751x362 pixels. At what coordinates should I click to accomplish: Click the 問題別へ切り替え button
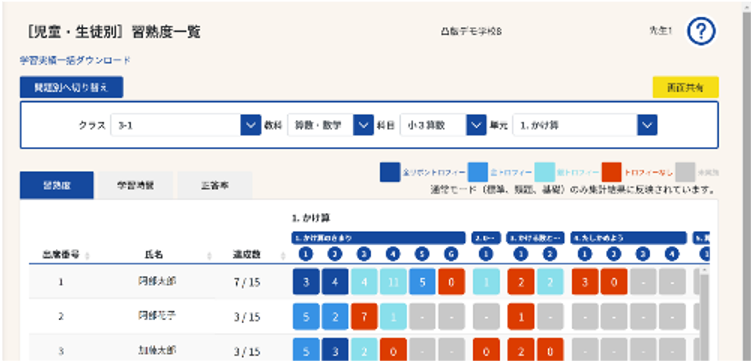coord(71,87)
